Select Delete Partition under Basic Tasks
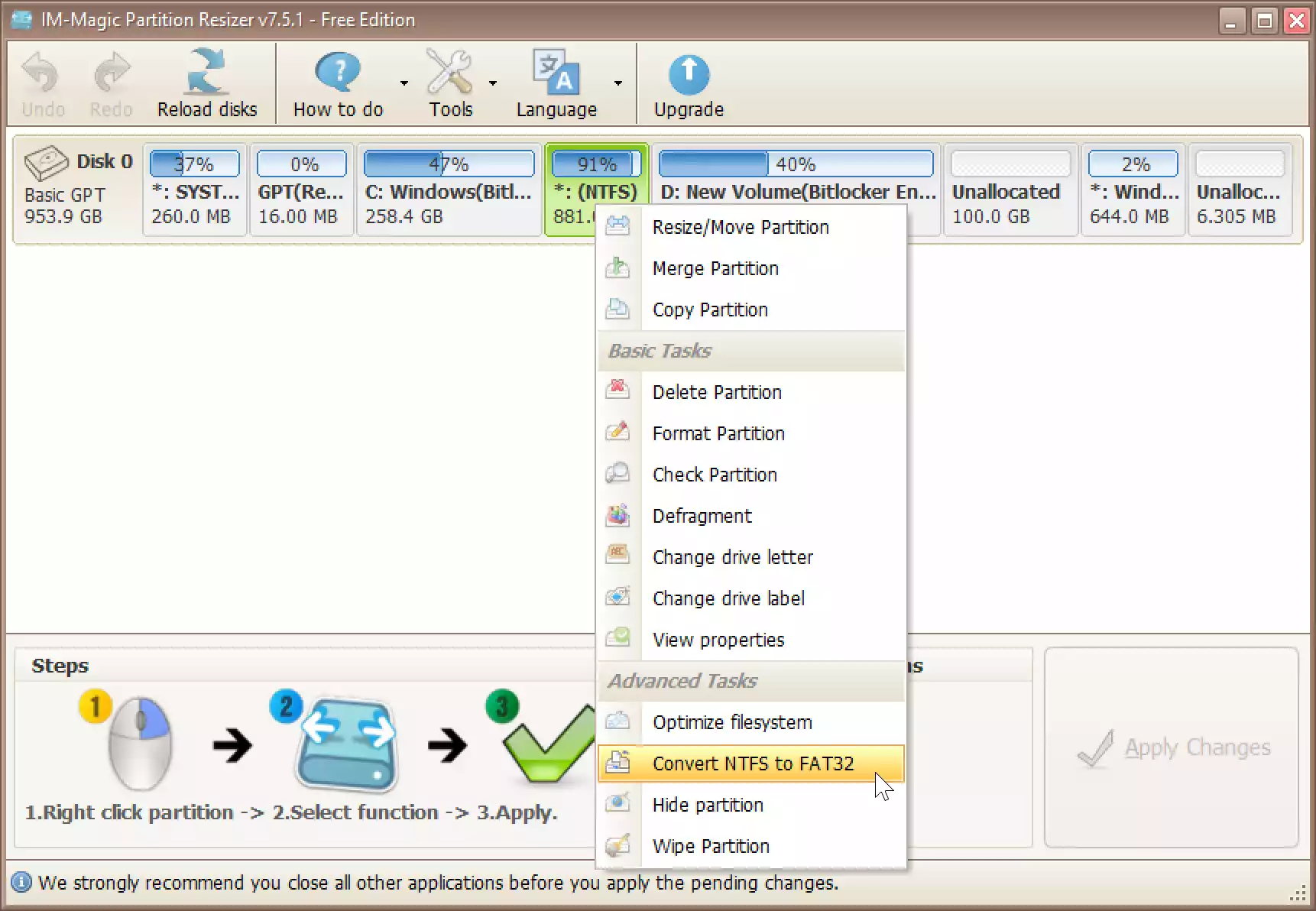The image size is (1316, 911). (x=716, y=392)
